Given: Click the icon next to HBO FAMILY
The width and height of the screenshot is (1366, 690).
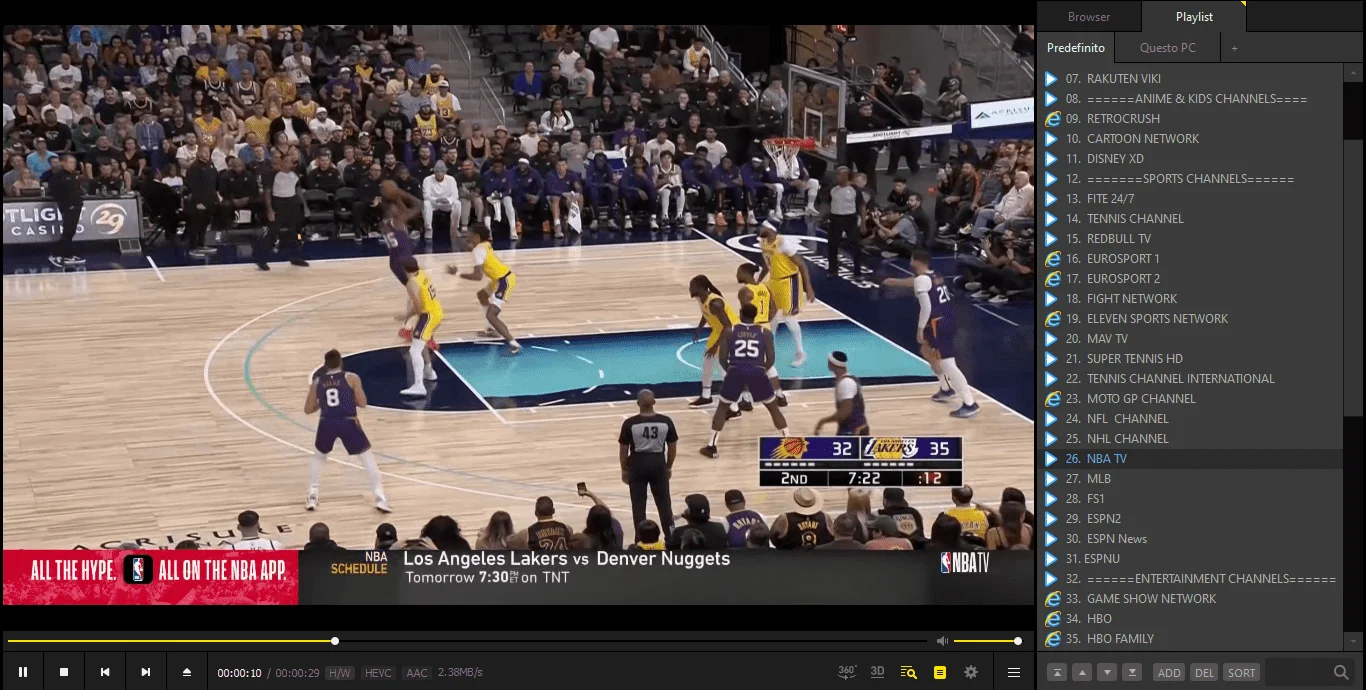Looking at the screenshot, I should tap(1052, 638).
